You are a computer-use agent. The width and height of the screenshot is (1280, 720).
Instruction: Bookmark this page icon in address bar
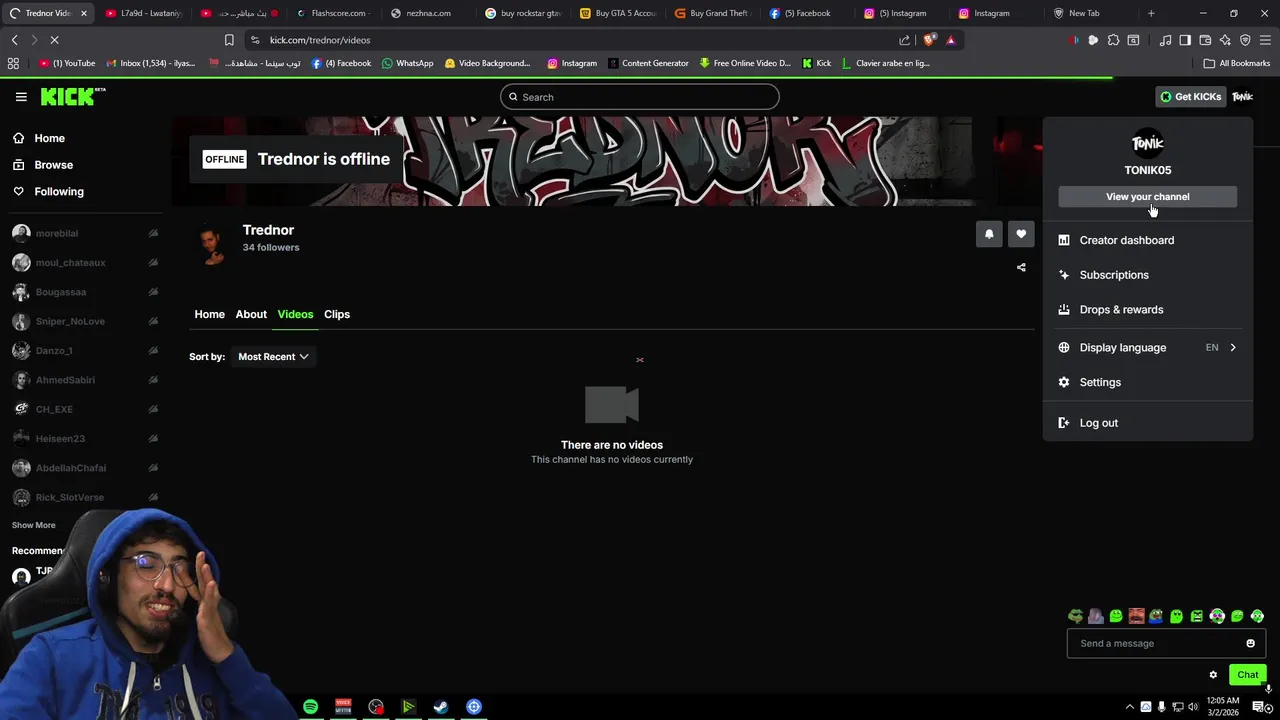pyautogui.click(x=229, y=40)
